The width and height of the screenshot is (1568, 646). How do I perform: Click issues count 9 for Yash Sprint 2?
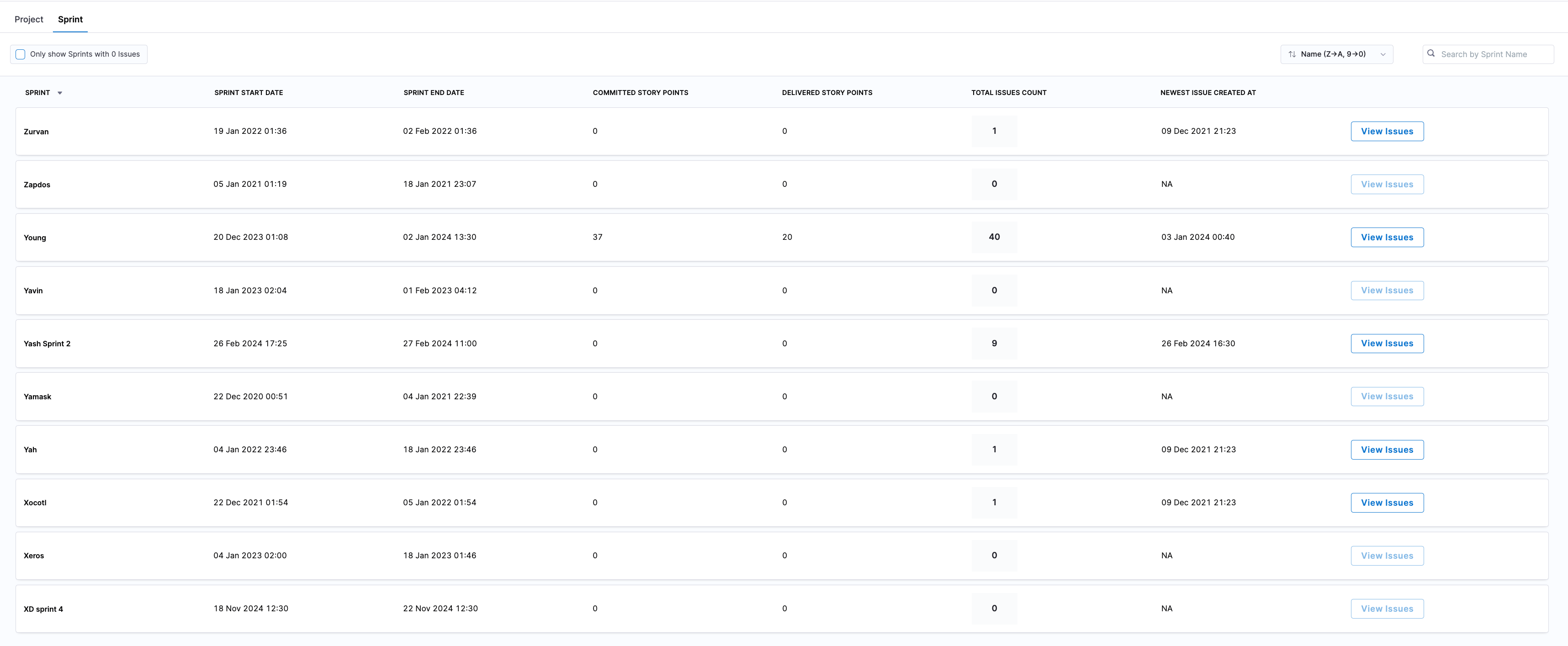coord(994,344)
